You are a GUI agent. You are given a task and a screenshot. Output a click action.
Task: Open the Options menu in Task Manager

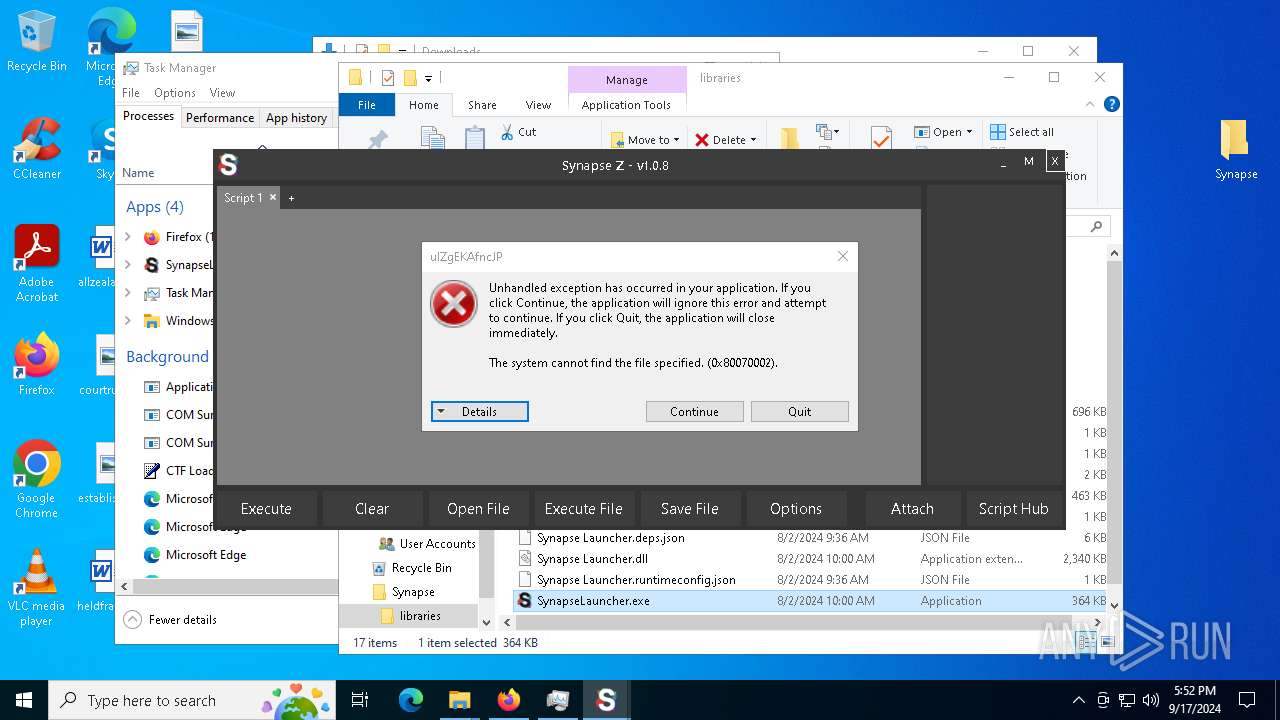pos(175,93)
